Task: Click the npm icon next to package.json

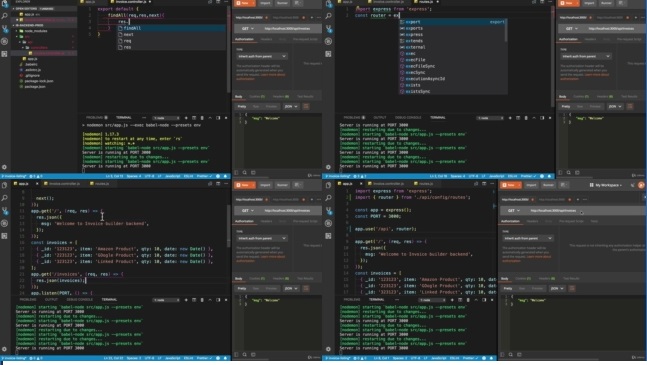Action: tap(21, 87)
